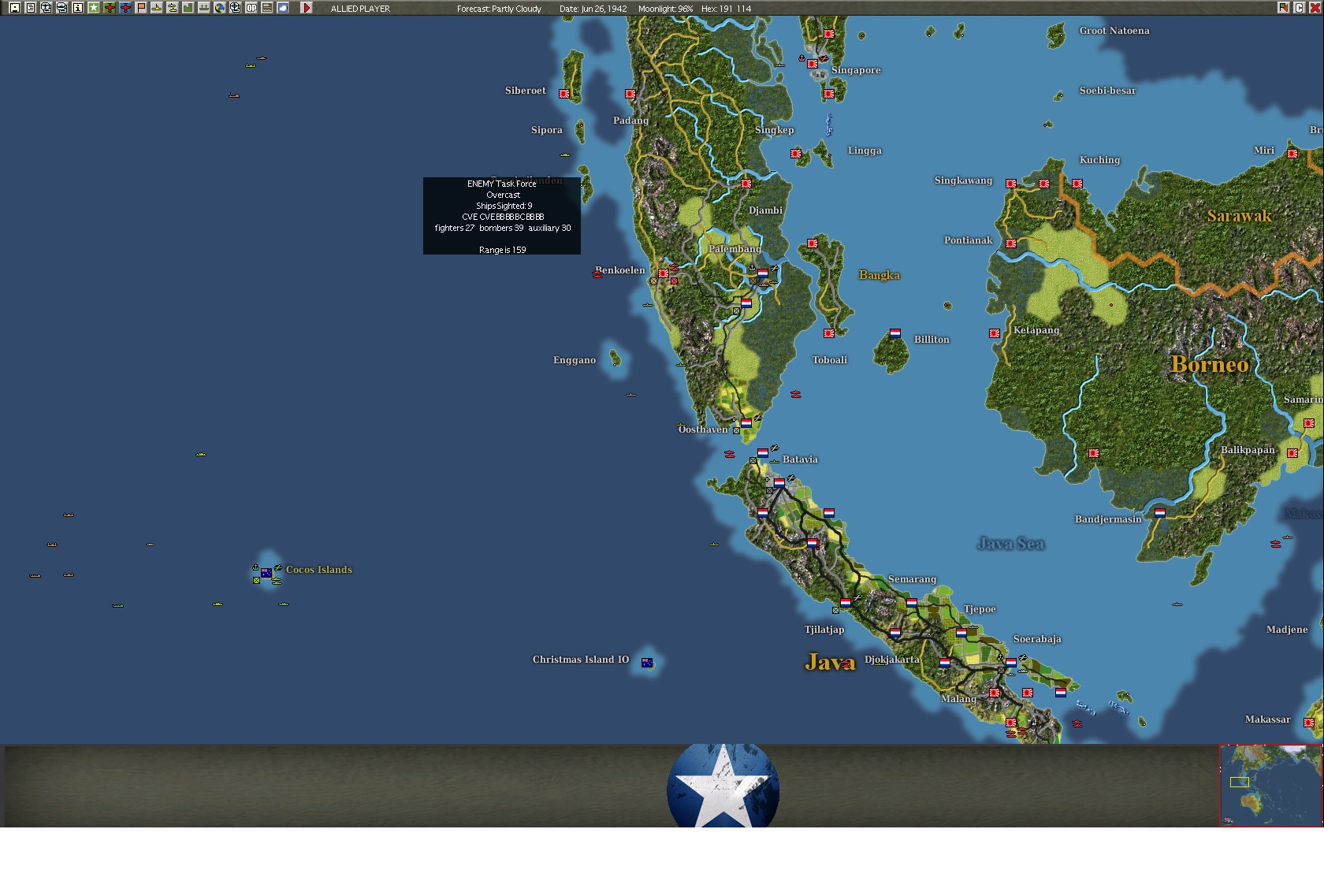
Task: Click the 'ENEMY Task Force' tooltip heading
Action: tap(502, 184)
